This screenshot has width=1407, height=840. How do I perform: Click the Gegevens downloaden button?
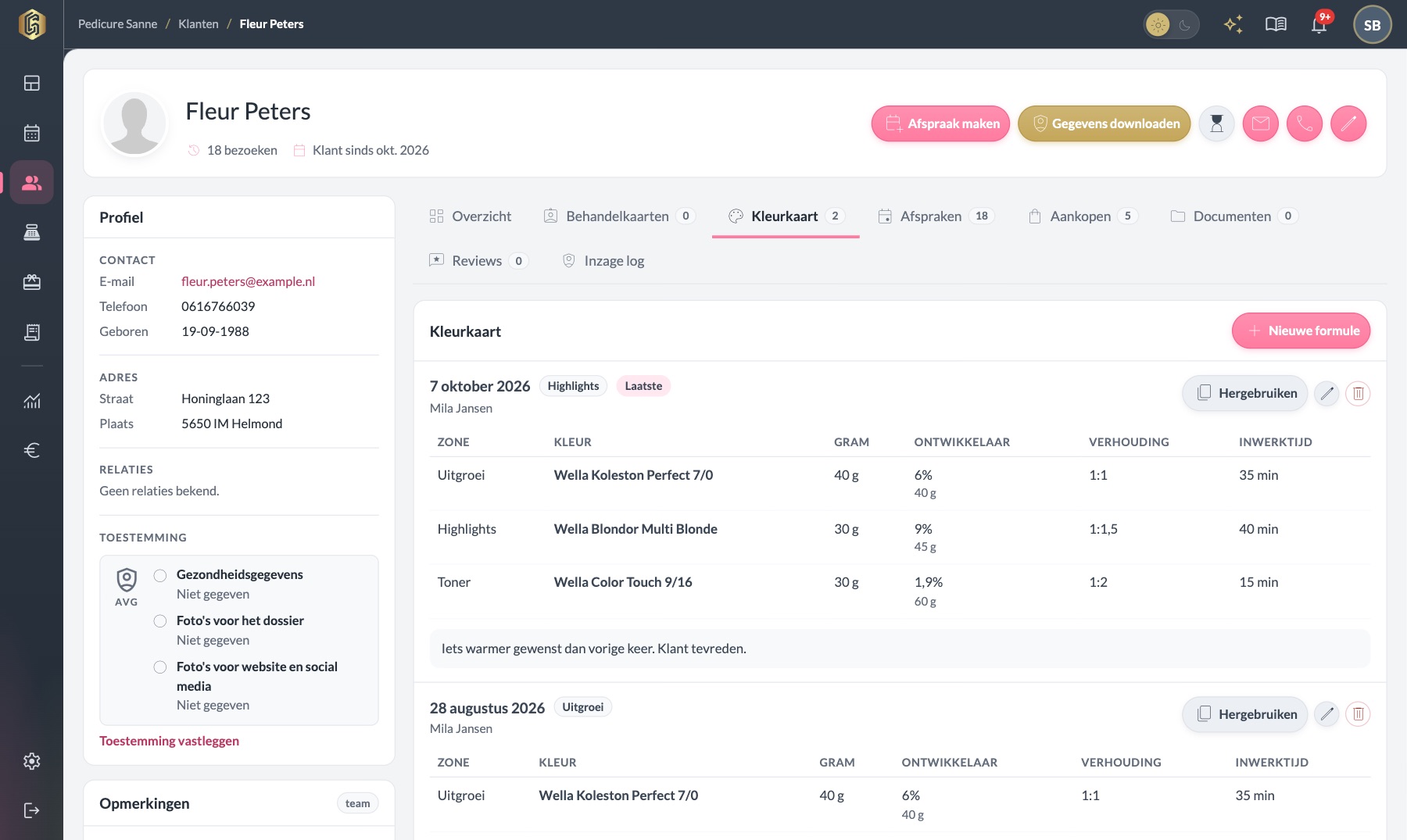pos(1104,123)
